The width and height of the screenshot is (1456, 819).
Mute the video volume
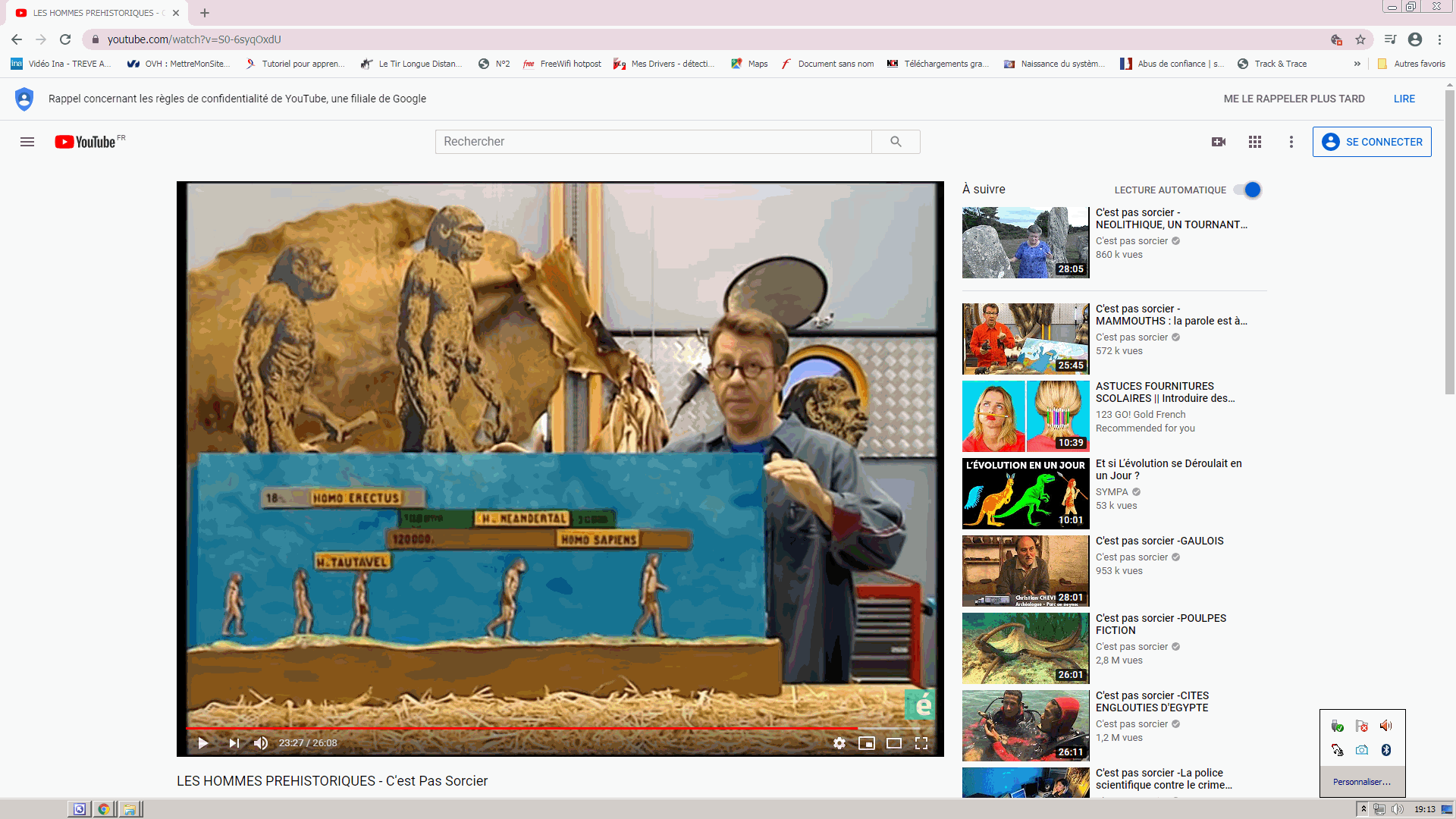pos(261,743)
